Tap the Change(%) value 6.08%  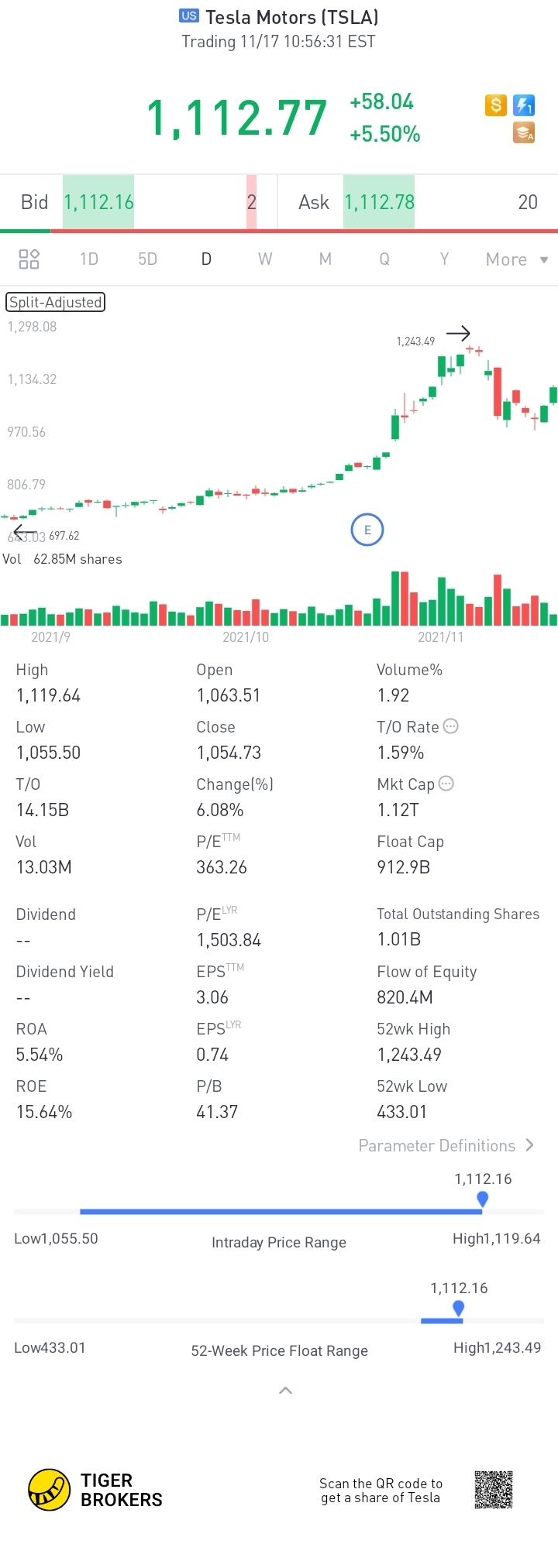220,810
